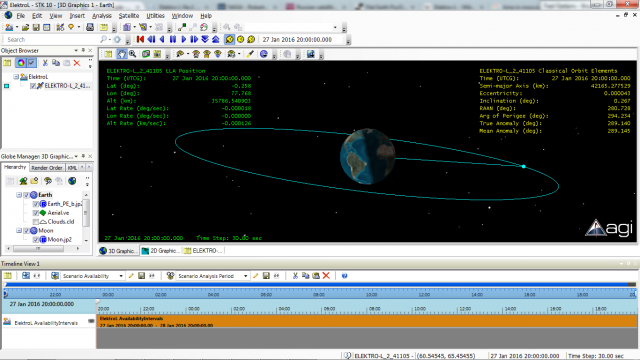Save the scenario with the floppy disk icon

coord(36,27)
